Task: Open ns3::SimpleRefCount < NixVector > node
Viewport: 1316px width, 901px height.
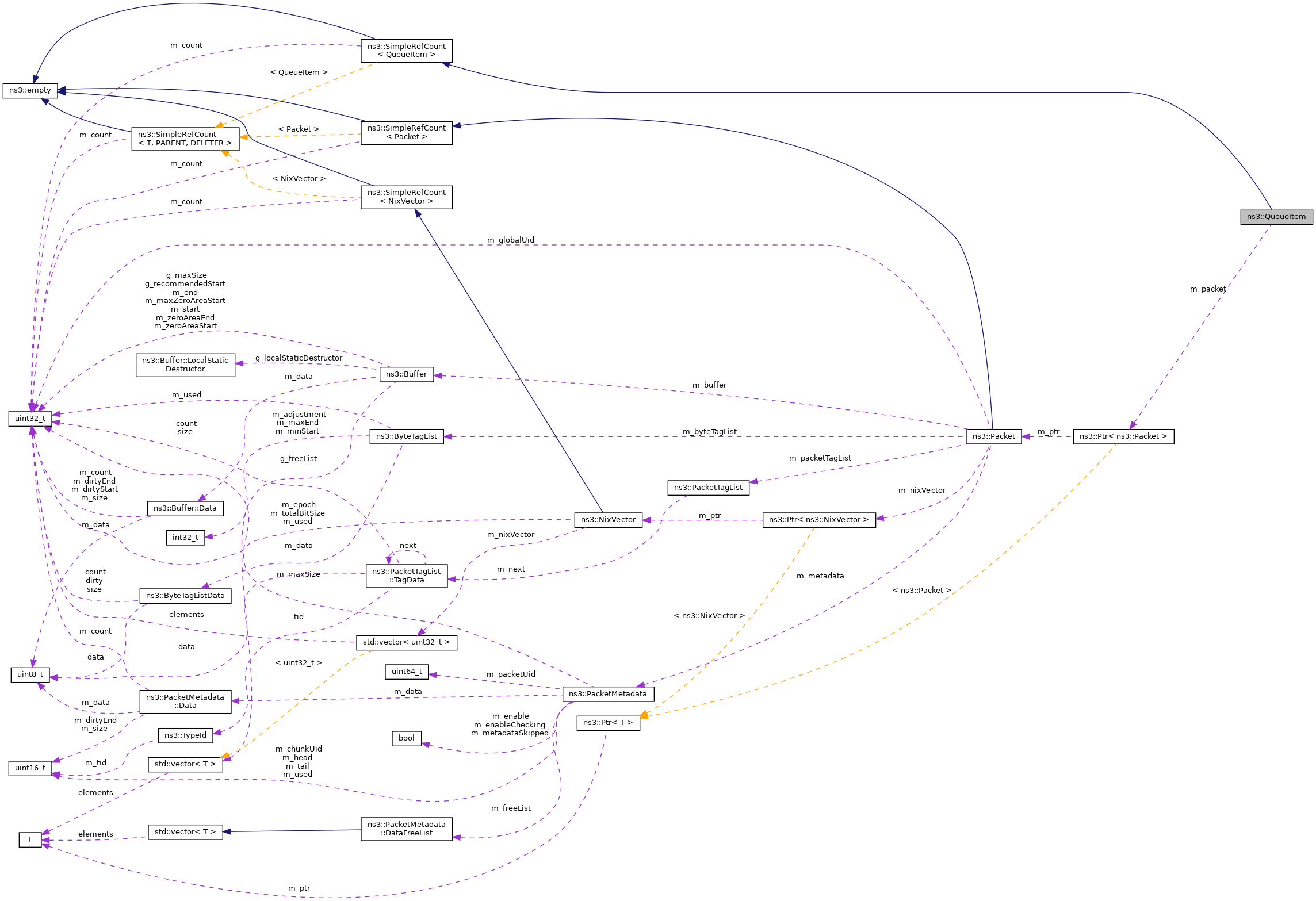Action: [x=407, y=197]
